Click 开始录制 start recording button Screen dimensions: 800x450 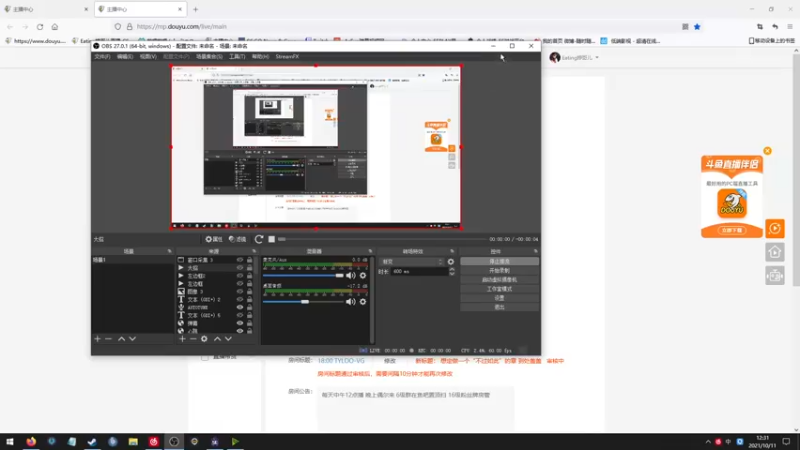499,270
